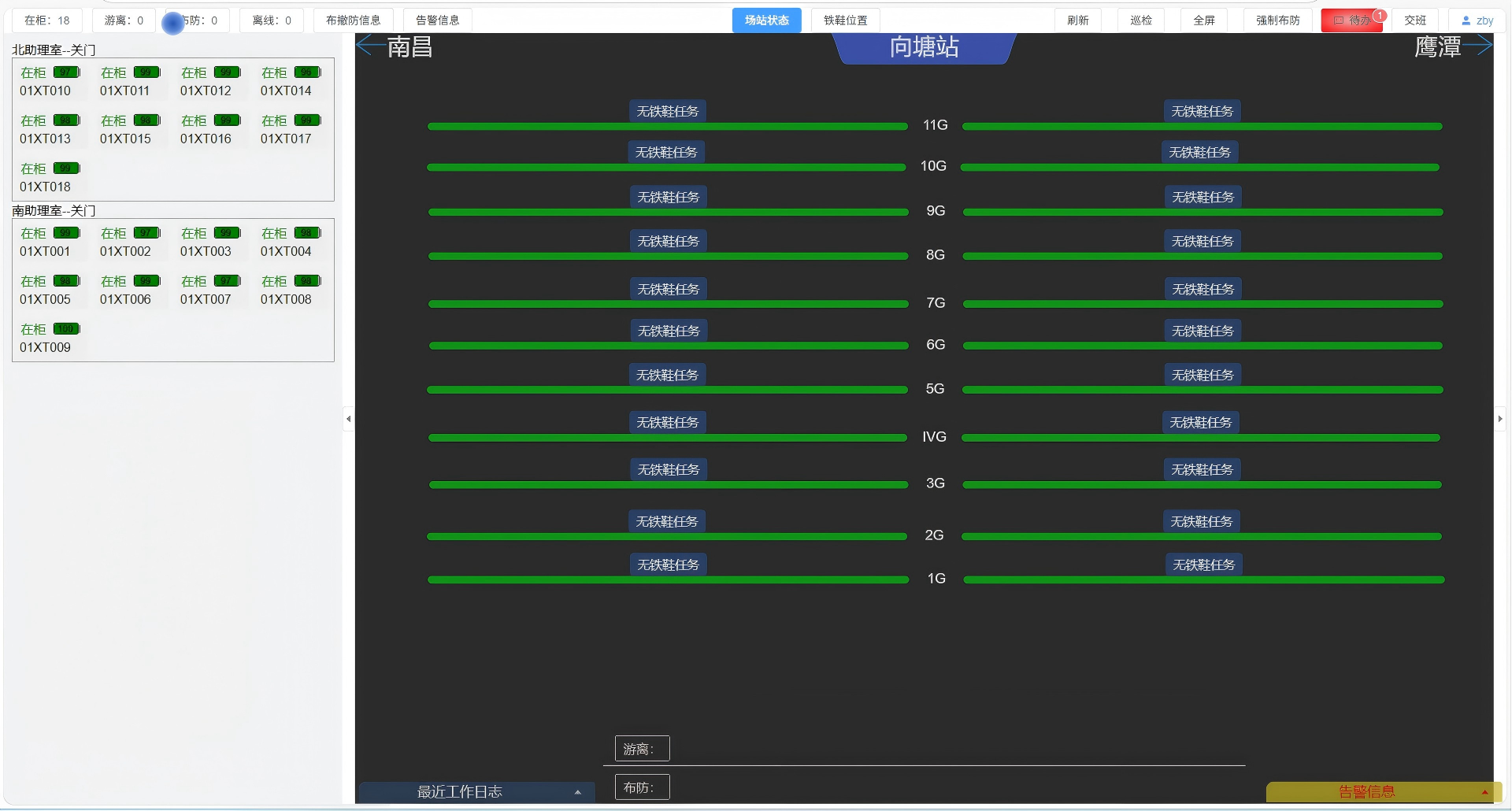Click the 游离 input field at bottom
1512x811 pixels.
[x=642, y=748]
